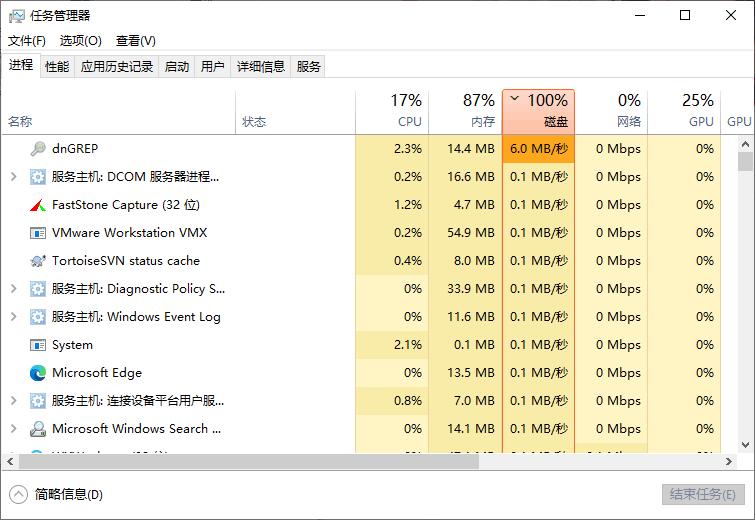Toggle sort arrow on 磁盘 column
Viewport: 755px width, 520px height.
click(514, 99)
